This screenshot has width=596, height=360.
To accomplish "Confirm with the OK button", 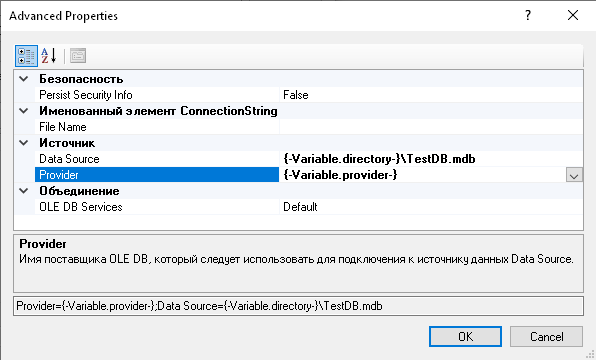I will tap(465, 336).
